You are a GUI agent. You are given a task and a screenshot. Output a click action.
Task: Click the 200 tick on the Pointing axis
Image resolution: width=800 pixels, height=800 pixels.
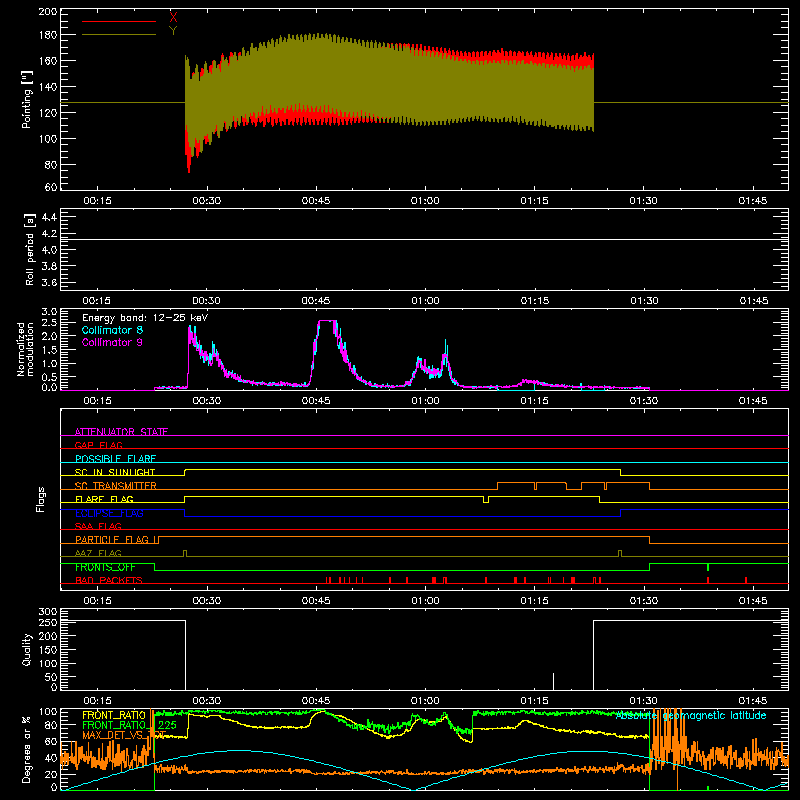tap(47, 11)
